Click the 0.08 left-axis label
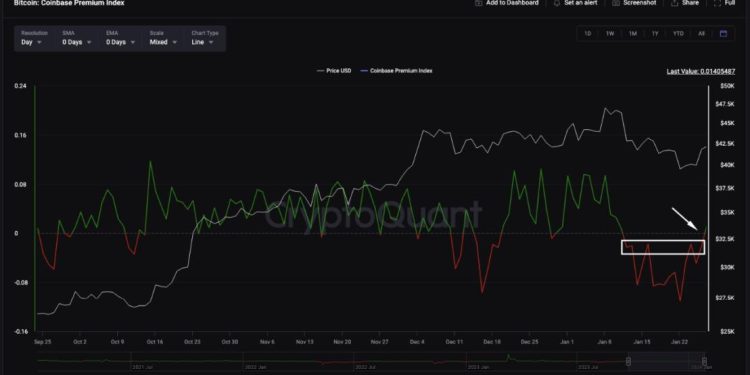Screen dimensions: 750x375 point(20,185)
